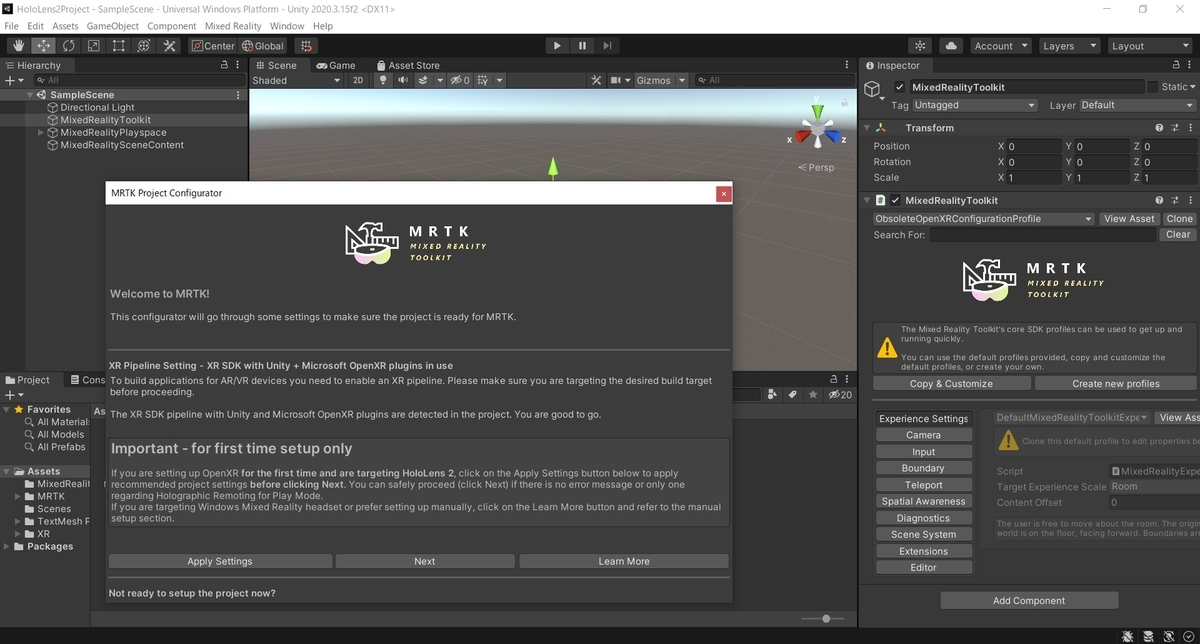Collapse the Transform component
The width and height of the screenshot is (1200, 644).
[867, 128]
